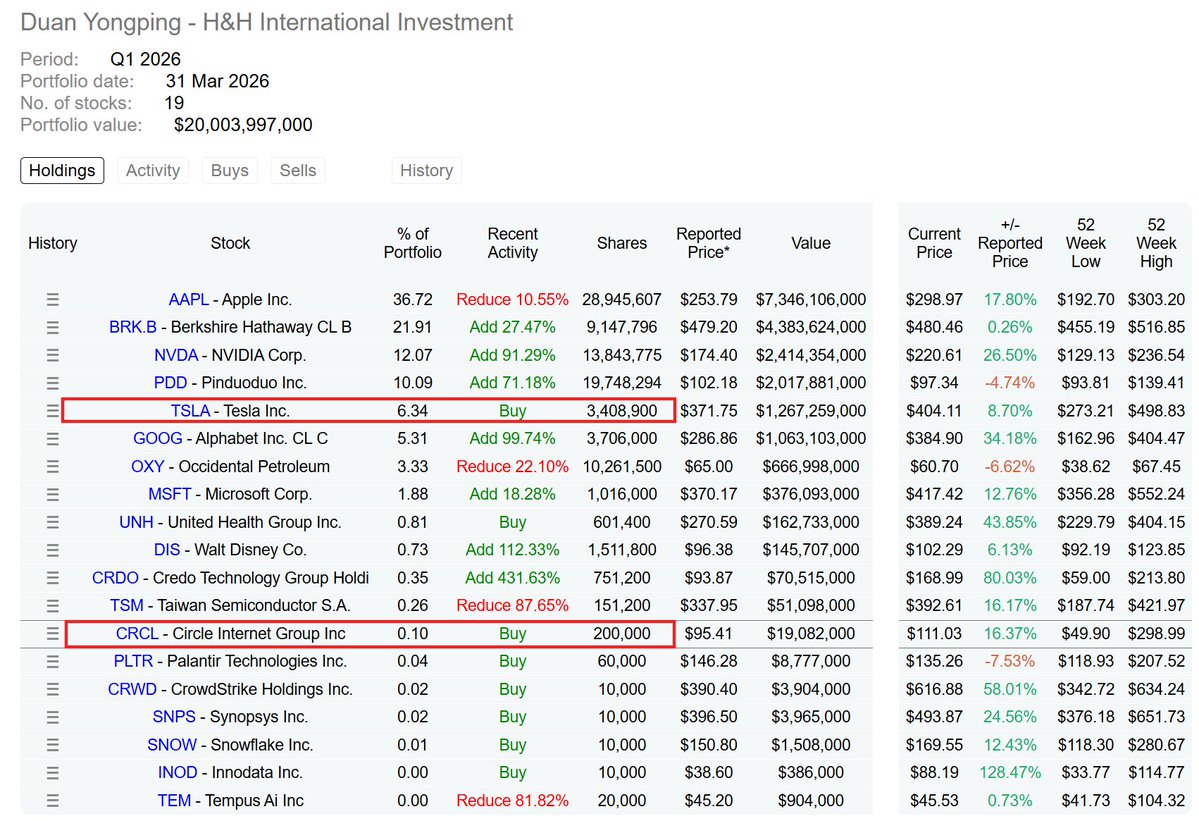Open the CRDO ticker link
Viewport: 1199px width, 821px height.
pos(115,578)
